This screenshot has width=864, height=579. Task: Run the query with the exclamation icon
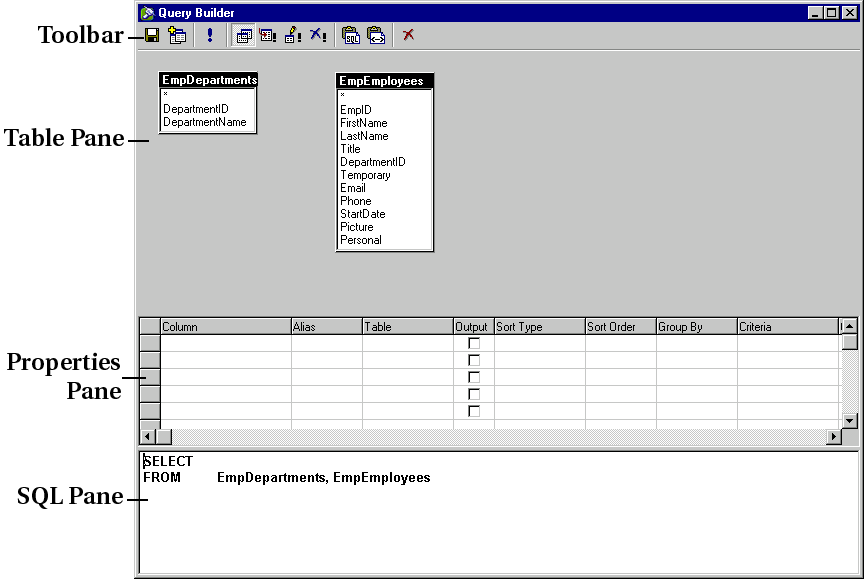[x=210, y=35]
